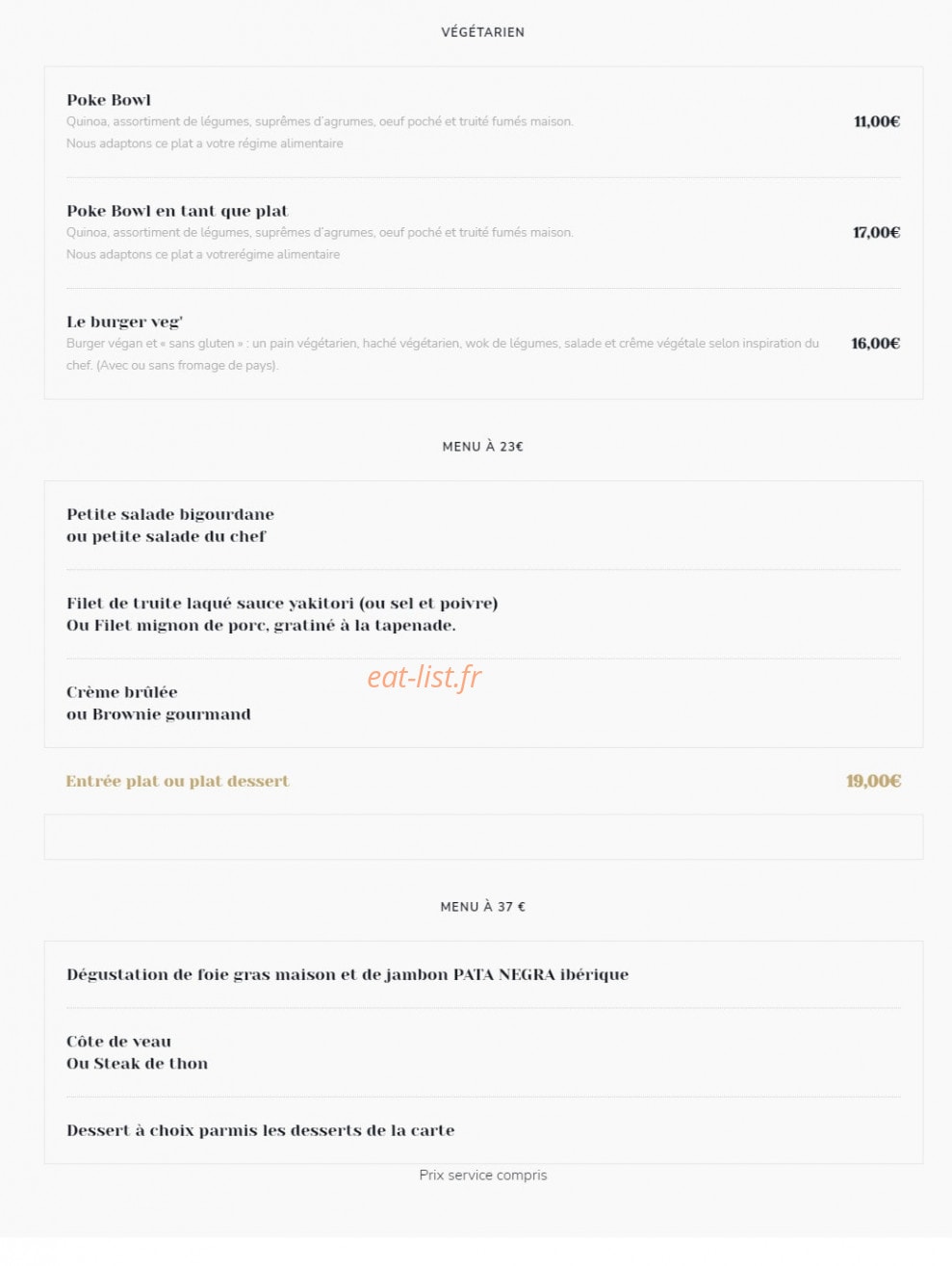
Task: Click the 19,00€ formula price
Action: point(873,781)
